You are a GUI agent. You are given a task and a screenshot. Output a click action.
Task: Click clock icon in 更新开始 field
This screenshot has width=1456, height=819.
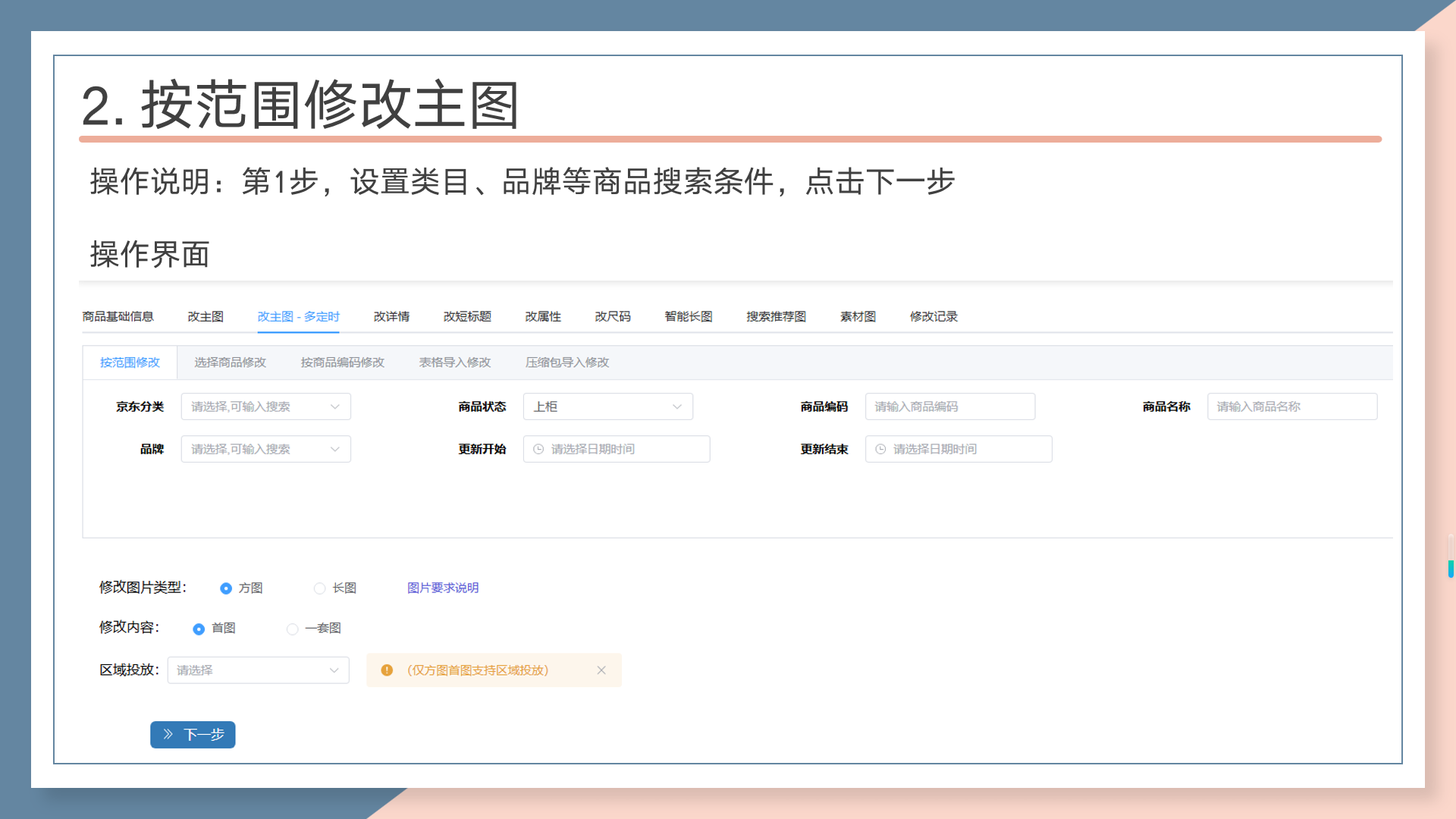538,449
